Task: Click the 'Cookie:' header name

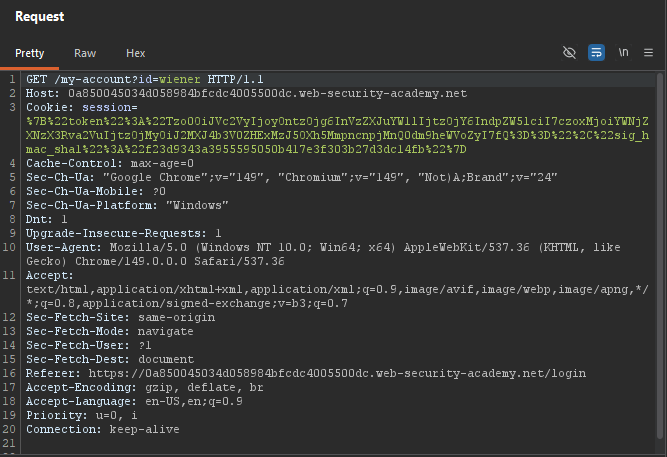Action: tap(50, 107)
